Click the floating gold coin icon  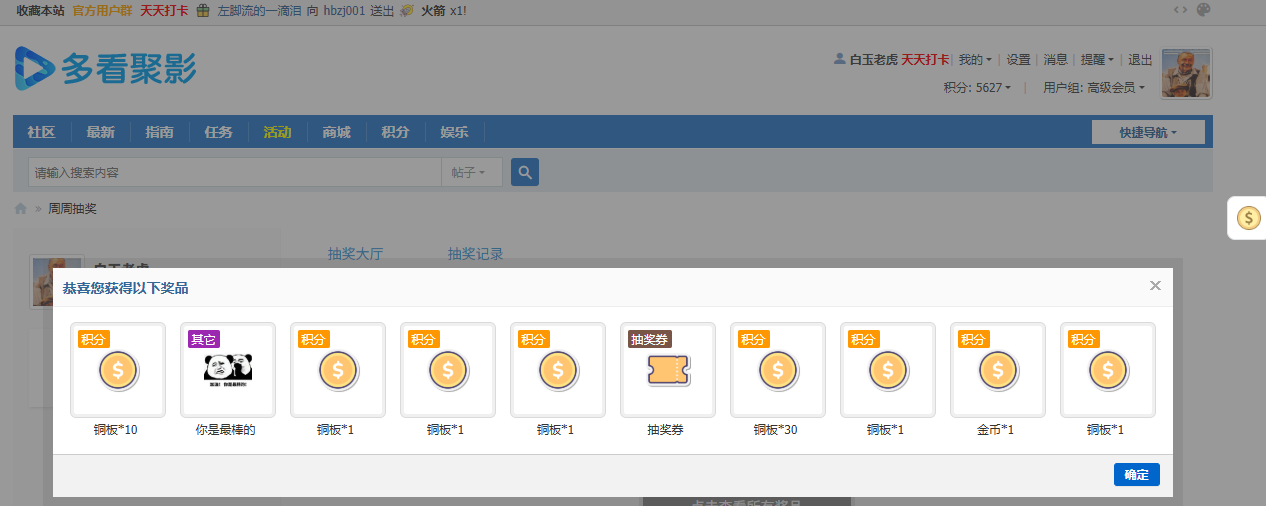click(x=1248, y=218)
